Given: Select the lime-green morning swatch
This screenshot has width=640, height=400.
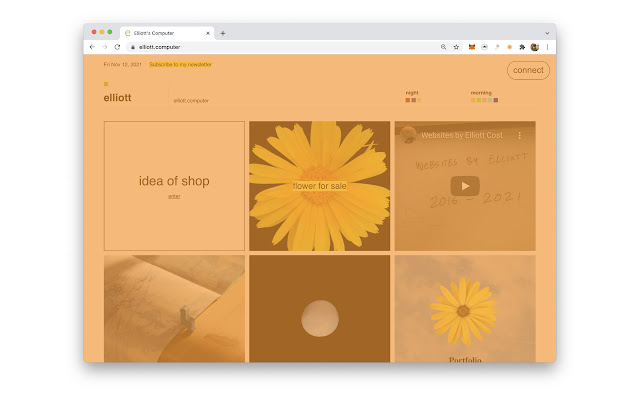Looking at the screenshot, I should (478, 100).
